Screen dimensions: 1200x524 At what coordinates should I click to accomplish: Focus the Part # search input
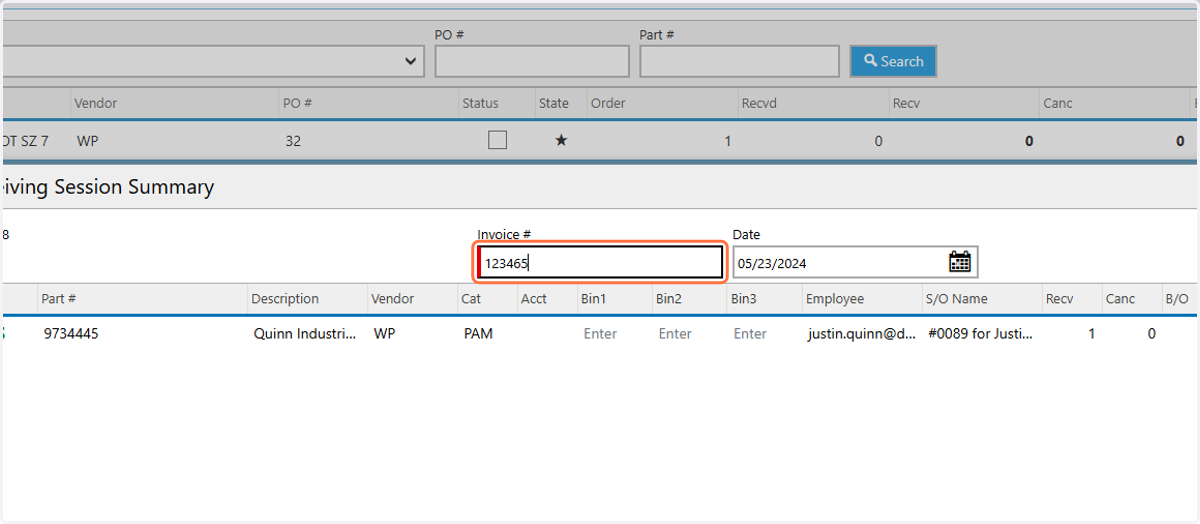[739, 61]
